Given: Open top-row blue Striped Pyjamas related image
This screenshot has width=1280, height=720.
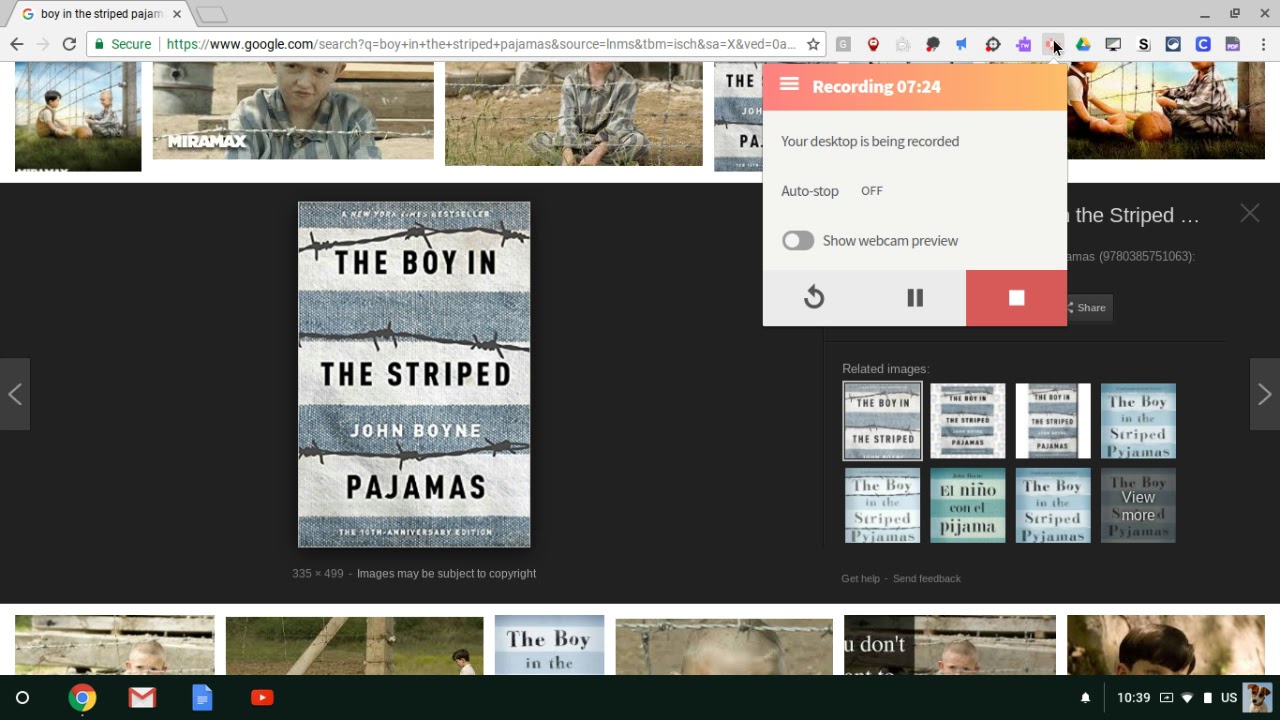Looking at the screenshot, I should click(x=1138, y=421).
